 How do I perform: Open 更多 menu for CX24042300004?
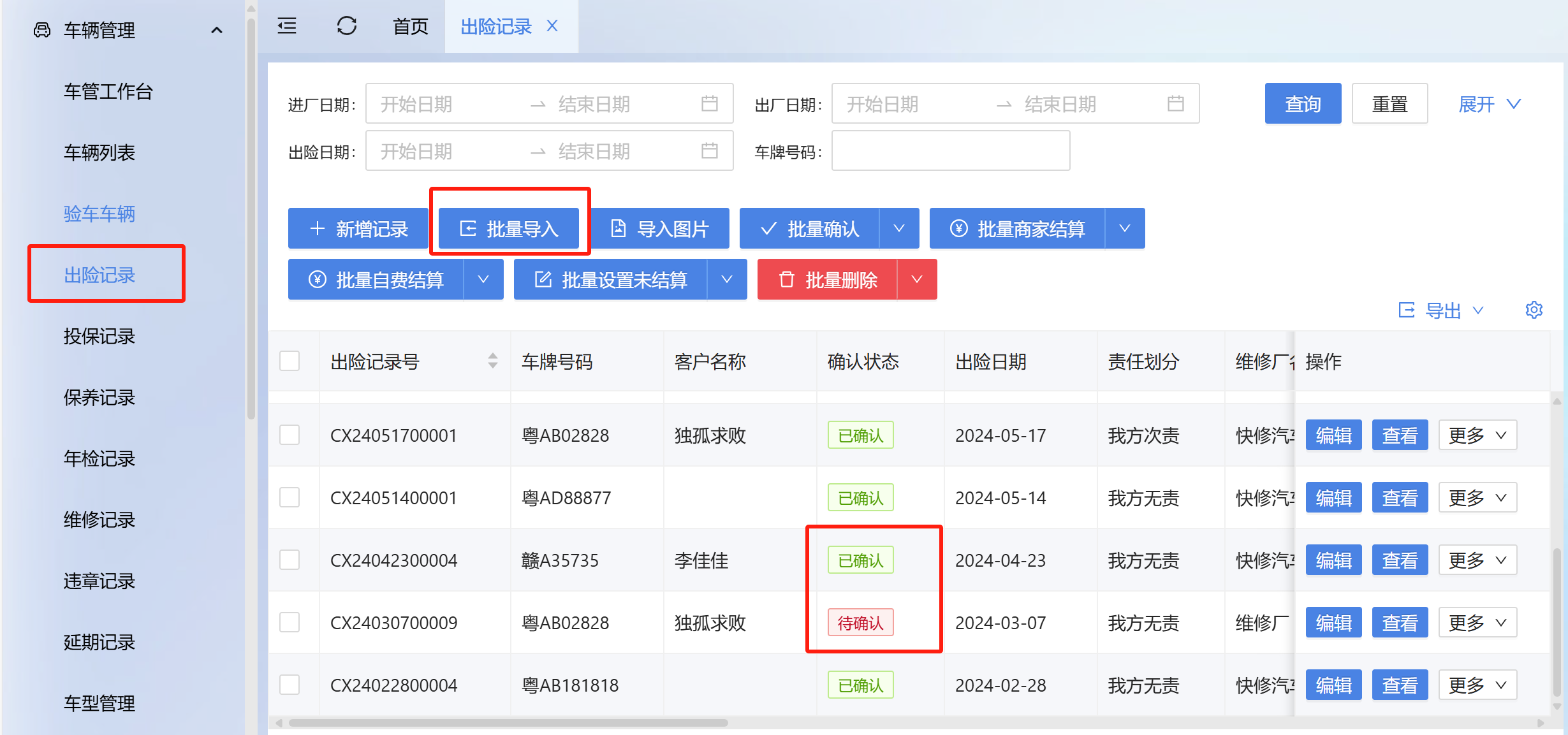[1477, 560]
